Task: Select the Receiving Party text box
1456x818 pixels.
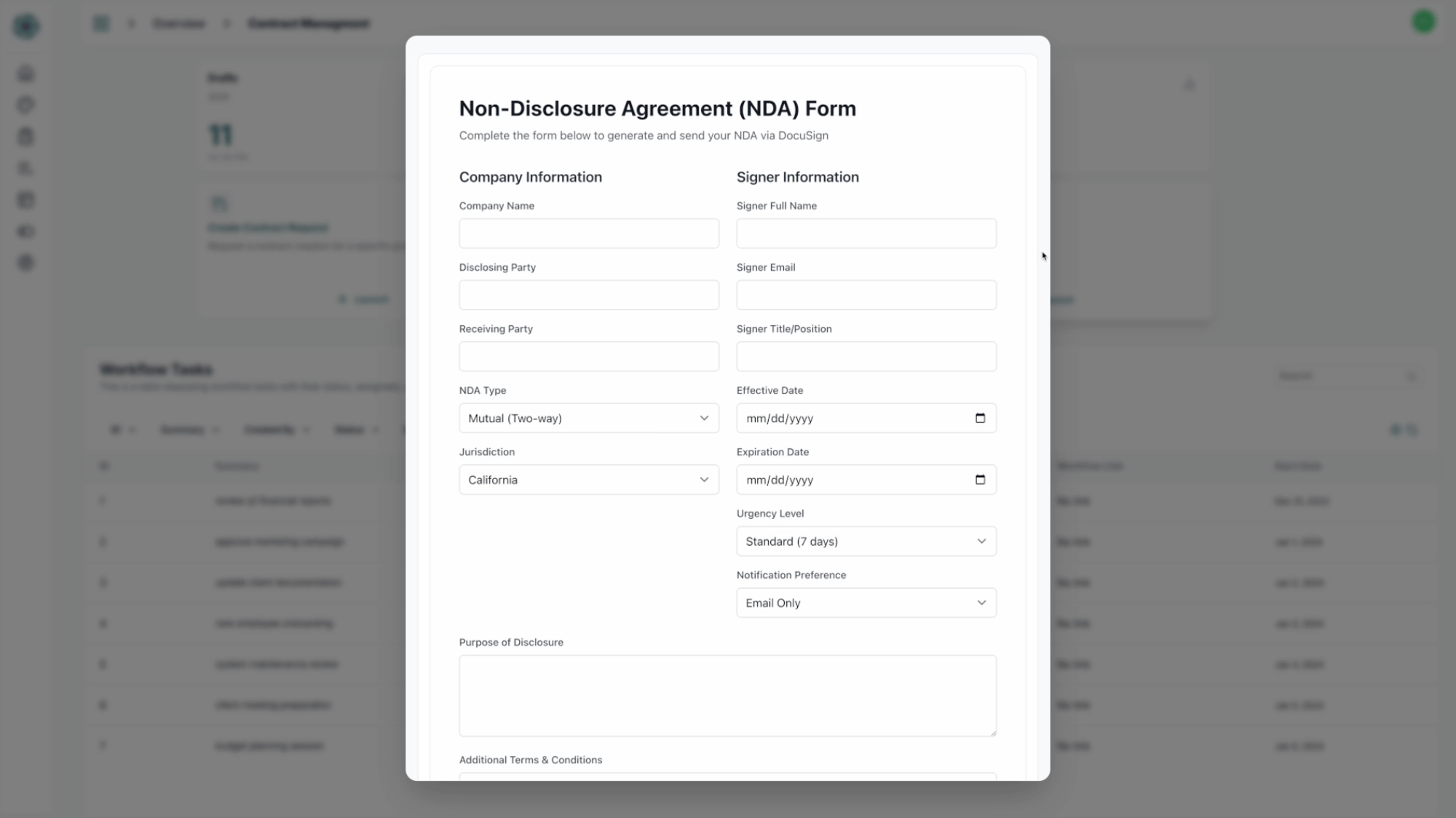Action: pos(588,357)
